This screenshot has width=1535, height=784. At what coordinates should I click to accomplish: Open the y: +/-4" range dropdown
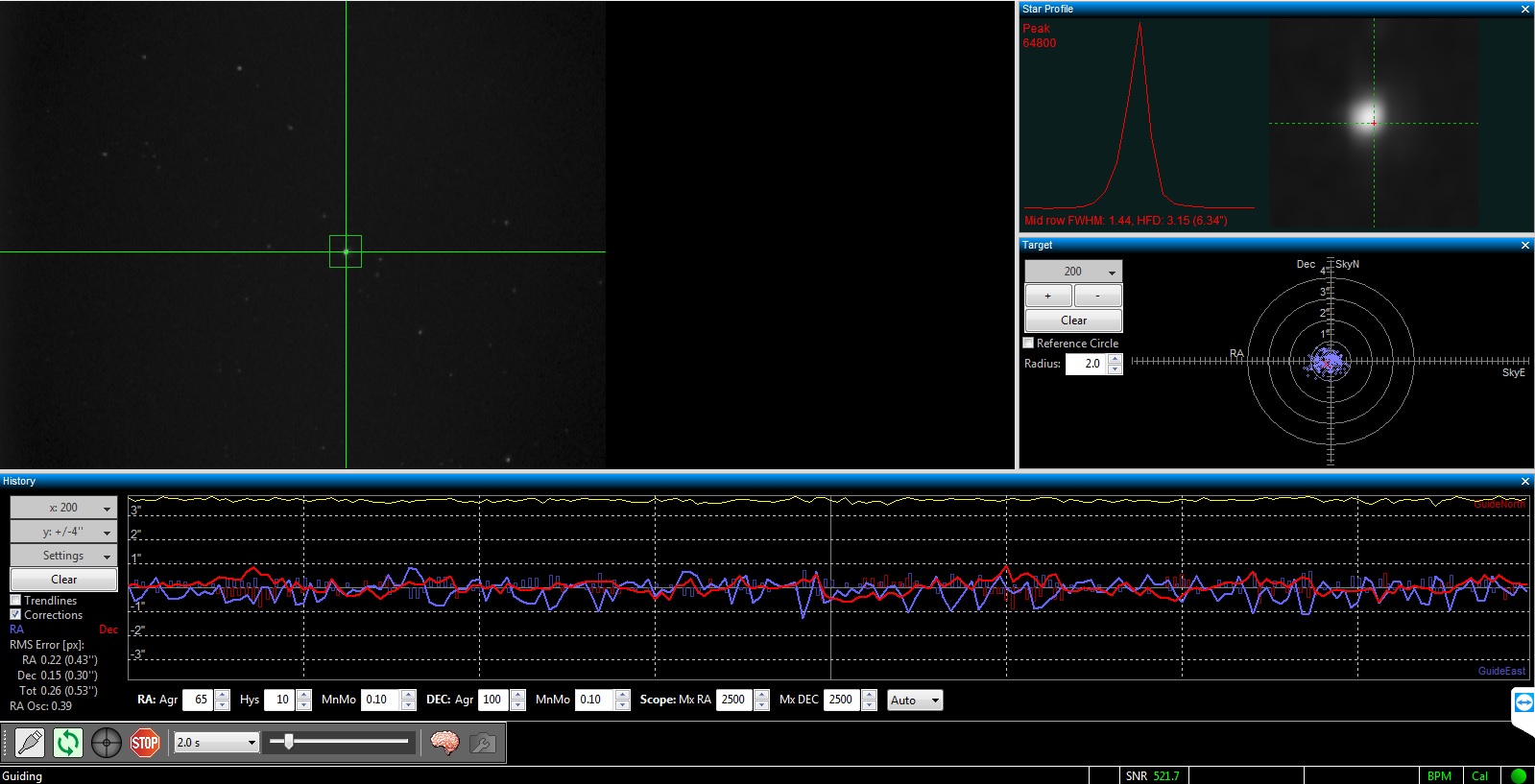tap(63, 532)
